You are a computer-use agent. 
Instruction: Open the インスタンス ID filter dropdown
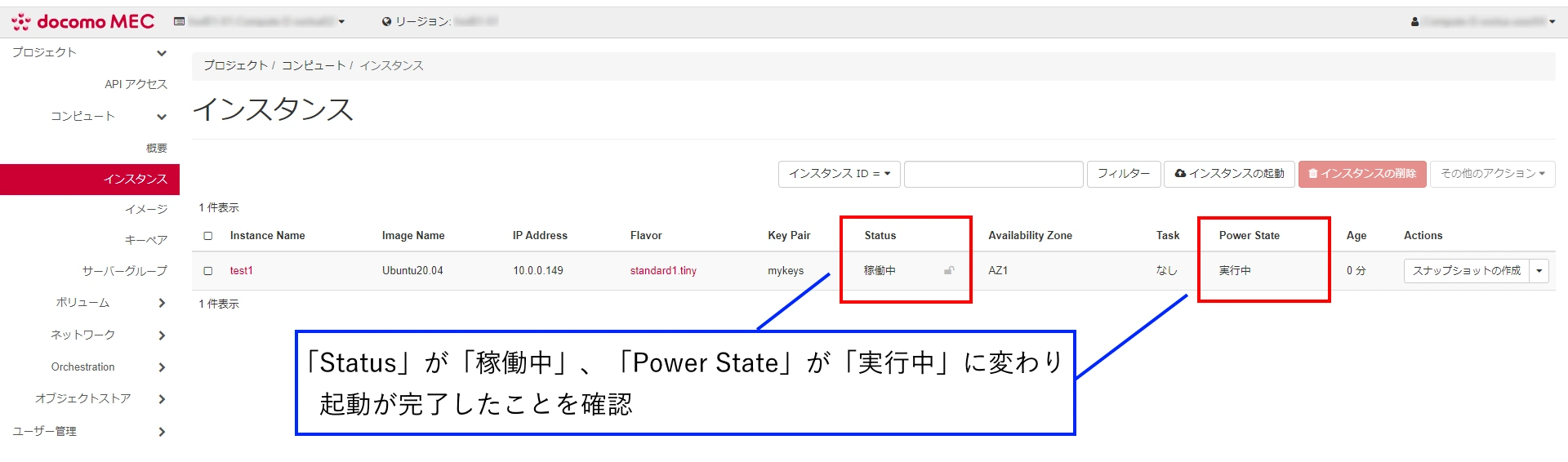[x=839, y=174]
